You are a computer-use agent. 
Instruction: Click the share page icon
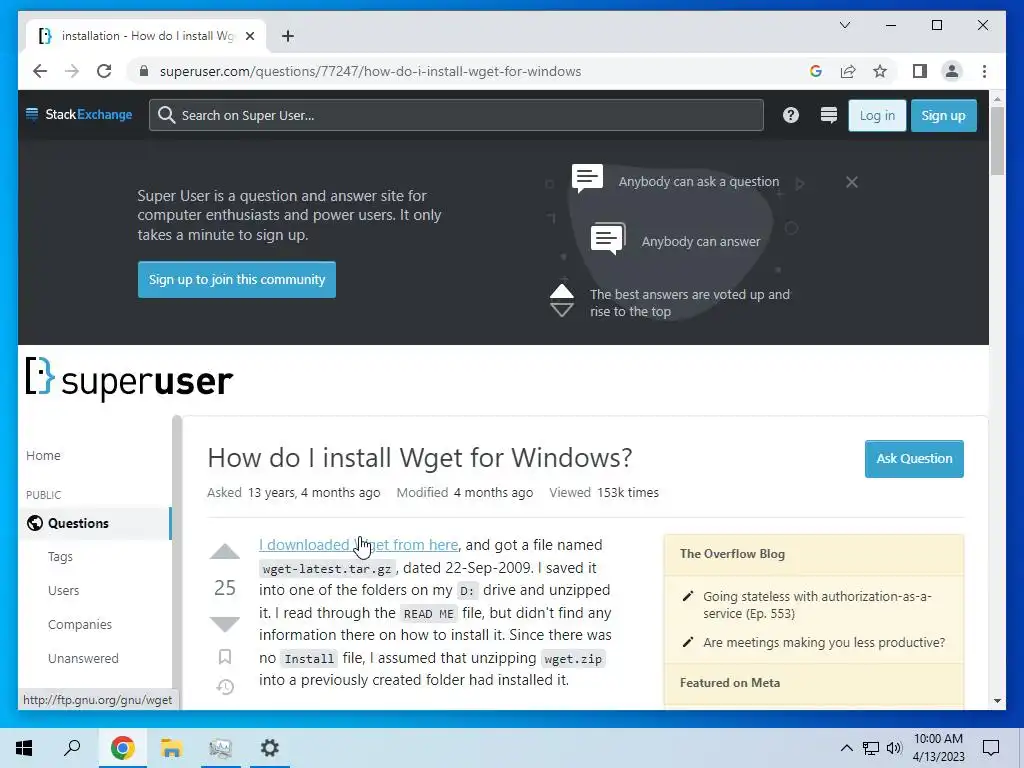848,71
